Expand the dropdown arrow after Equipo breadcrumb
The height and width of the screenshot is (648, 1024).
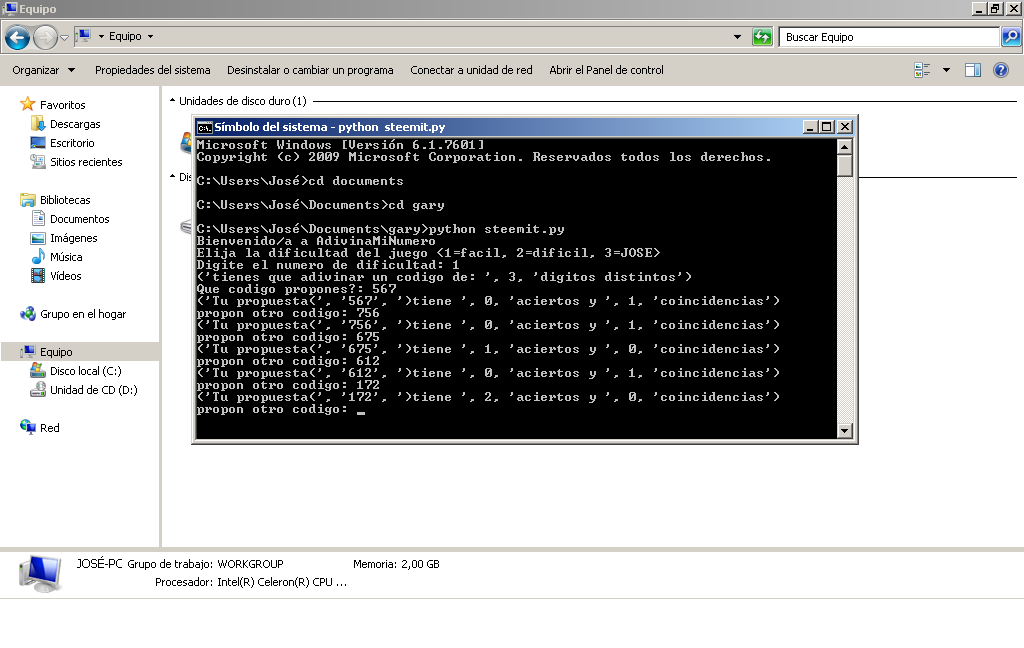150,37
